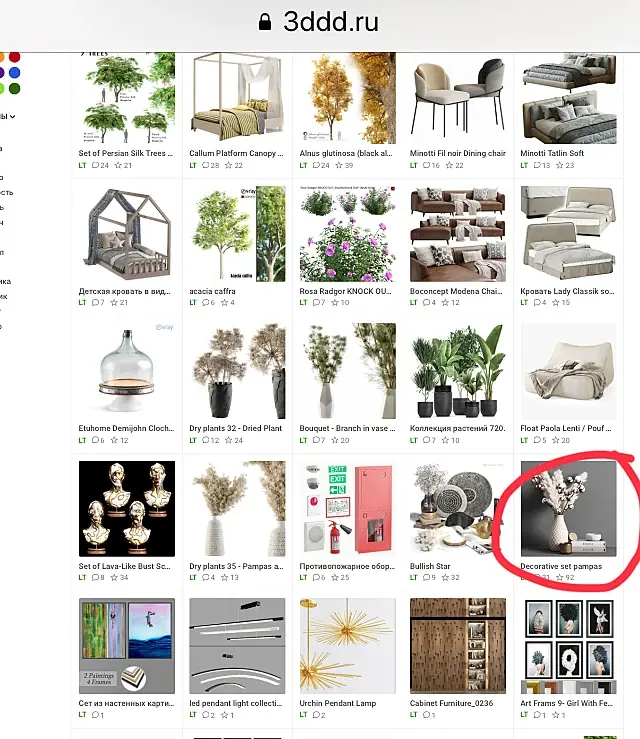The width and height of the screenshot is (640, 739).
Task: Open the Etuhome Demijohn Cloche thumbnail
Action: pos(127,371)
